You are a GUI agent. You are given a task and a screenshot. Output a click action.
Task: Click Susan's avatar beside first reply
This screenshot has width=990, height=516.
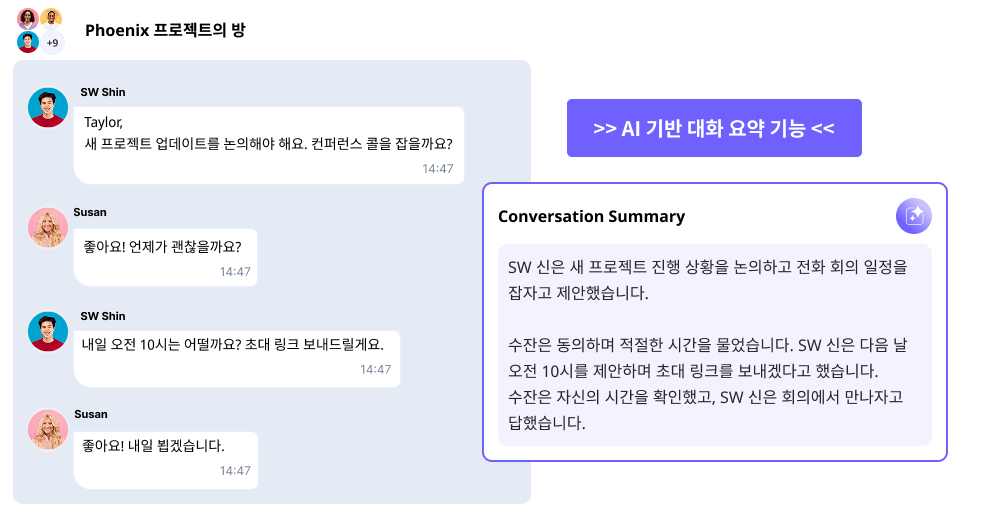point(48,227)
